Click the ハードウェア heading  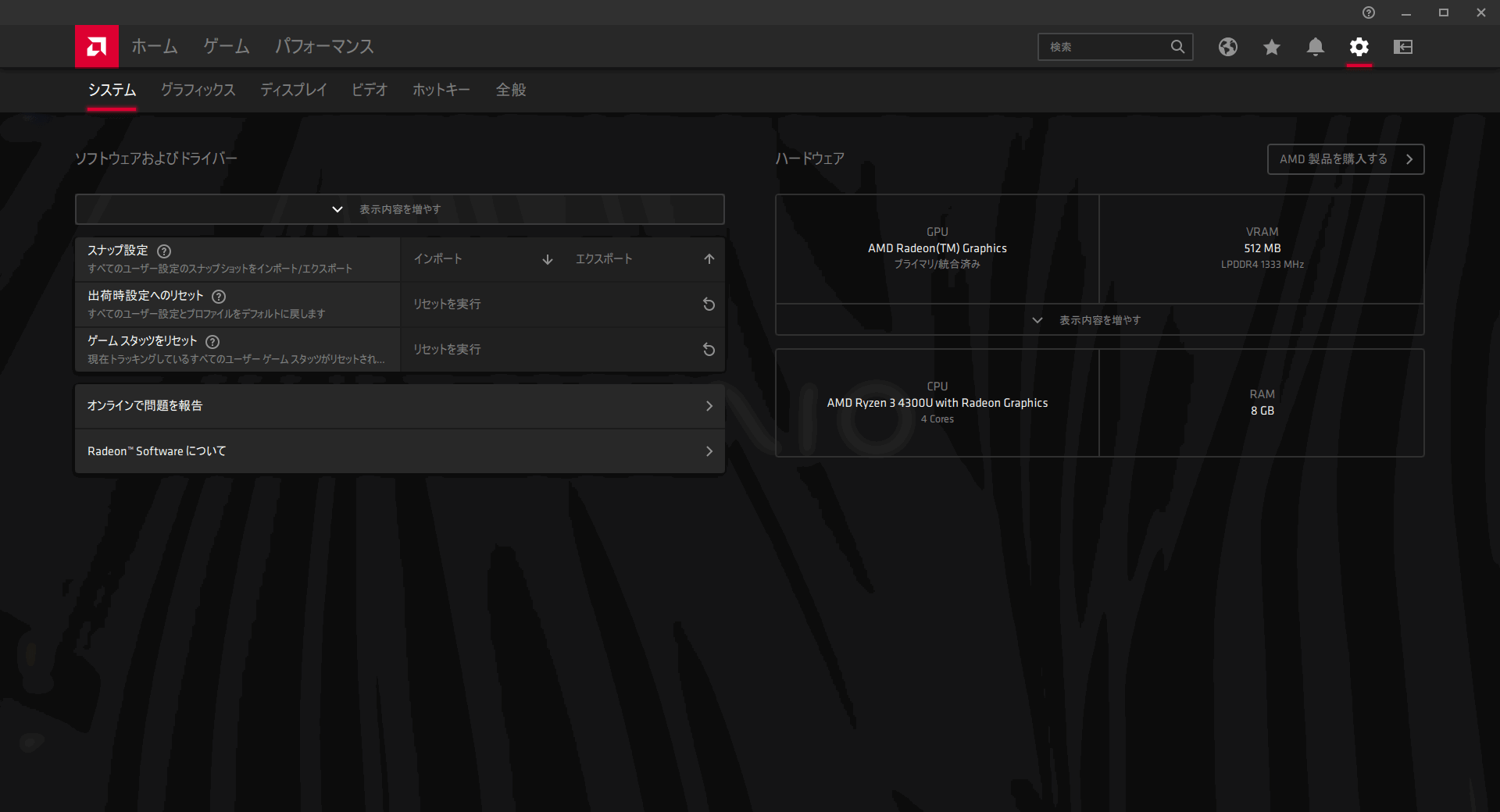coord(810,158)
